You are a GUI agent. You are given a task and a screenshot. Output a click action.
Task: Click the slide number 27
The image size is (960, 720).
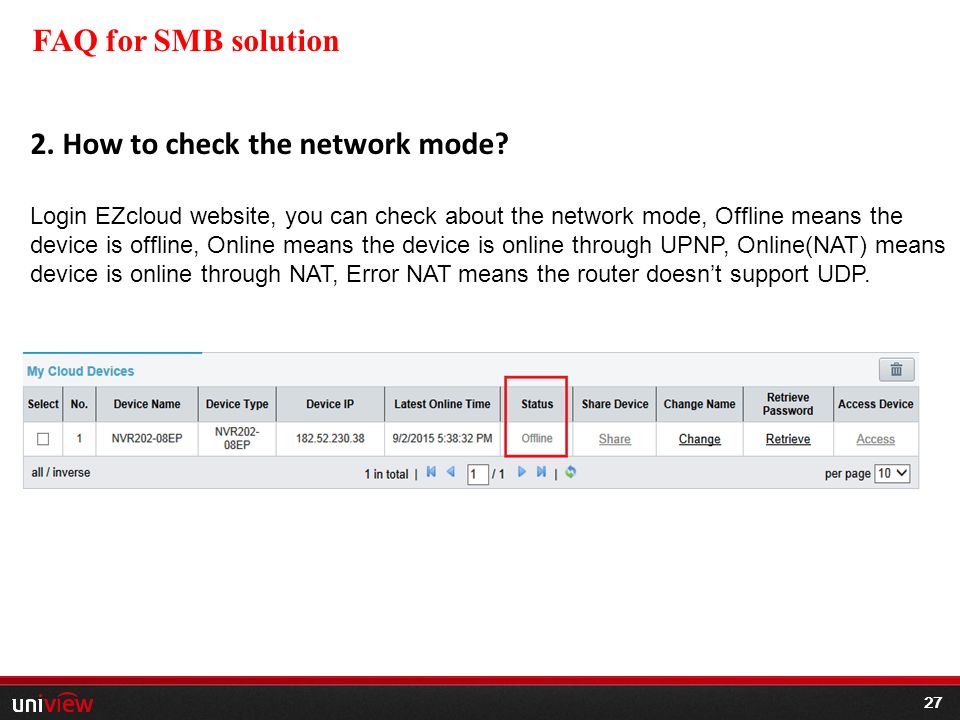932,702
